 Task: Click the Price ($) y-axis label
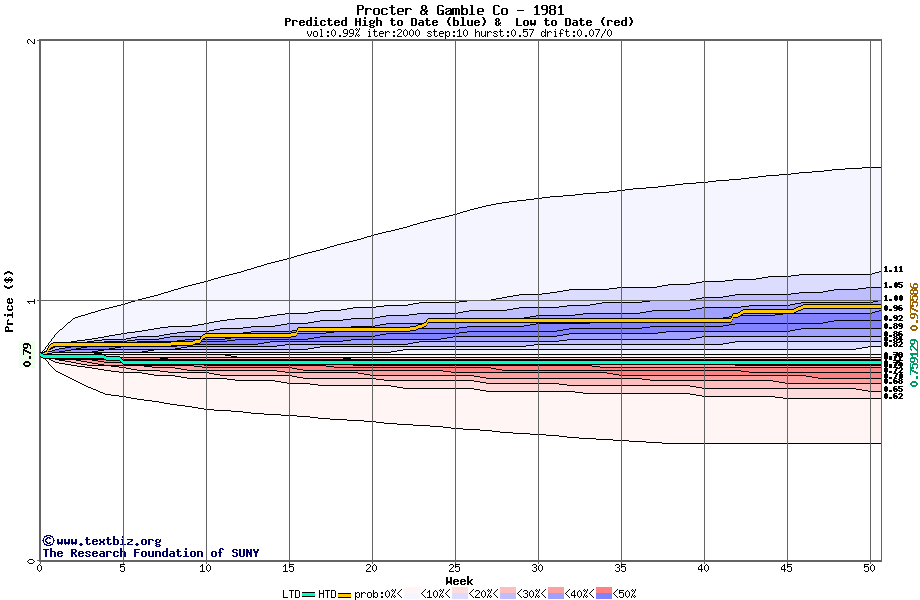click(9, 300)
